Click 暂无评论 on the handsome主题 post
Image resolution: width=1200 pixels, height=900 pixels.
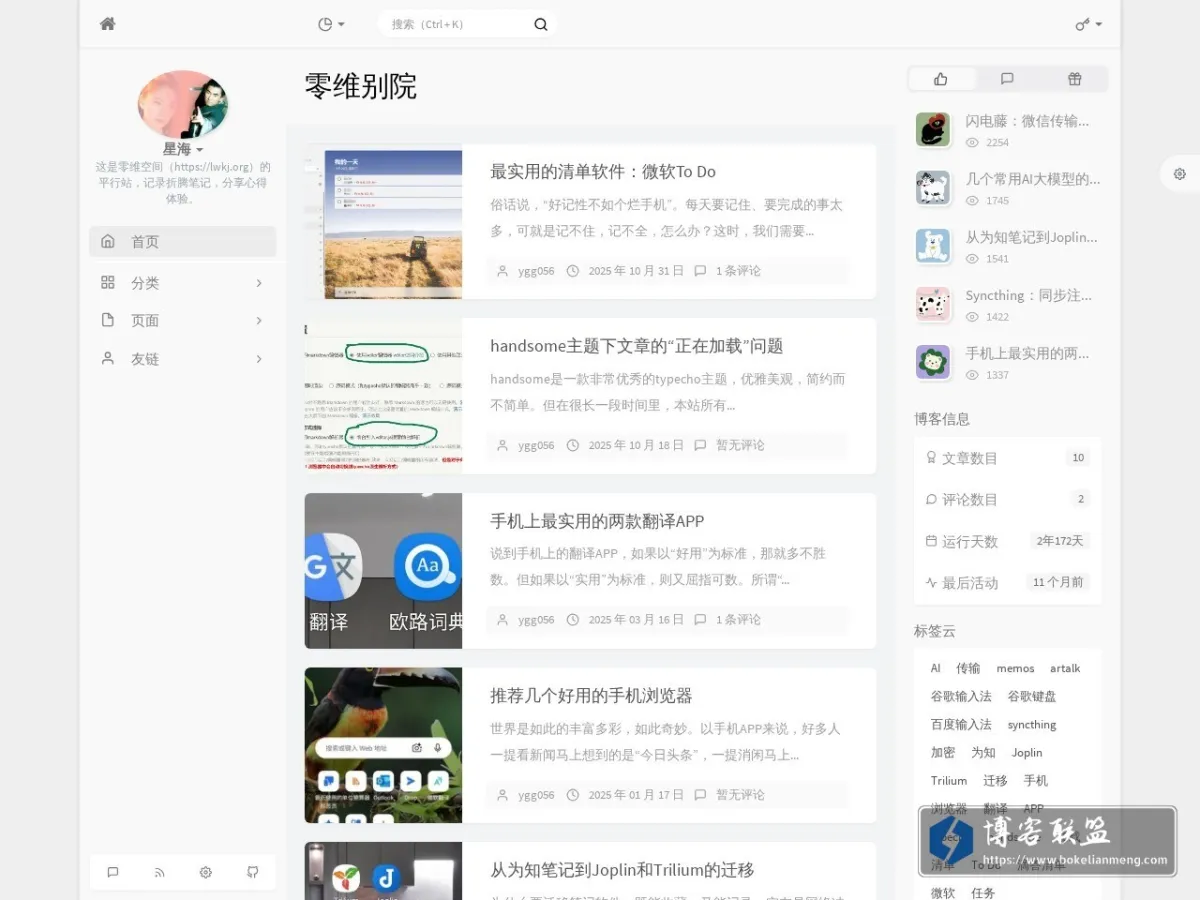click(740, 445)
